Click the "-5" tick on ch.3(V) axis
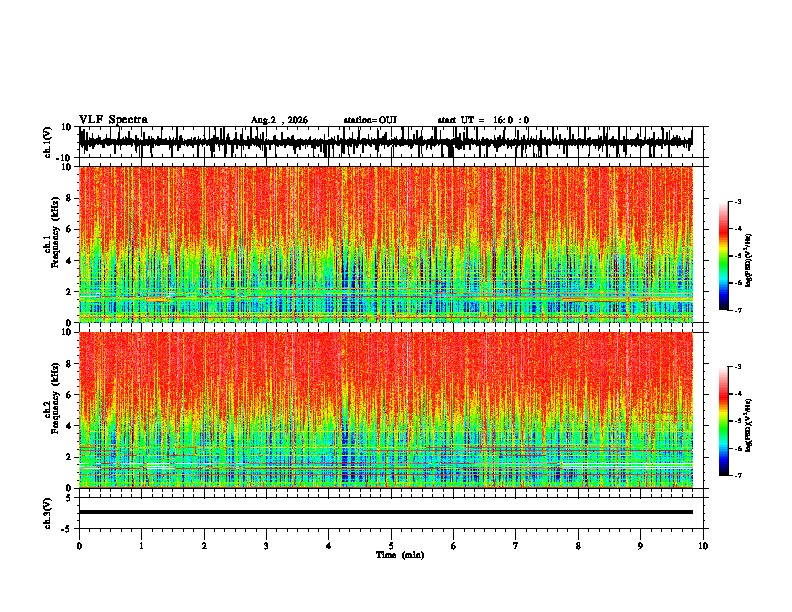This screenshot has width=792, height=612. [x=67, y=529]
